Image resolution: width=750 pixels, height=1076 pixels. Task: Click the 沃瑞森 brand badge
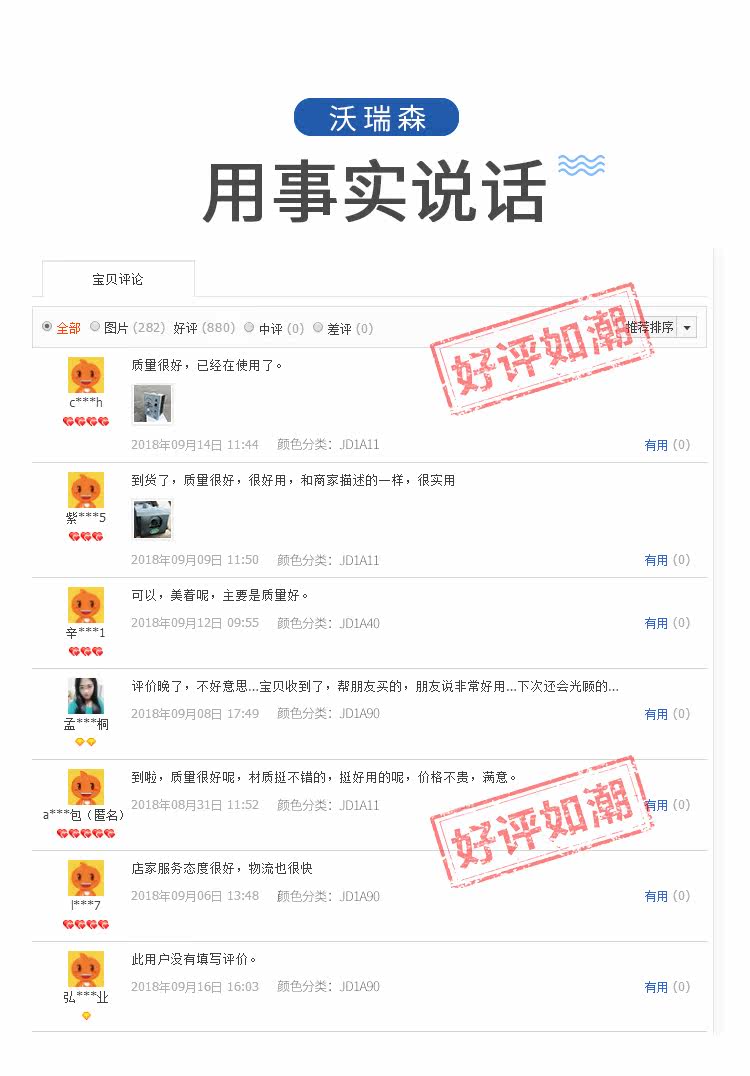tap(376, 117)
